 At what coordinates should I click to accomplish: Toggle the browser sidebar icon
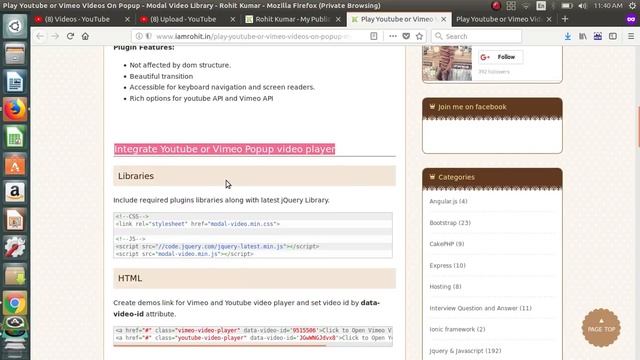pos(613,36)
